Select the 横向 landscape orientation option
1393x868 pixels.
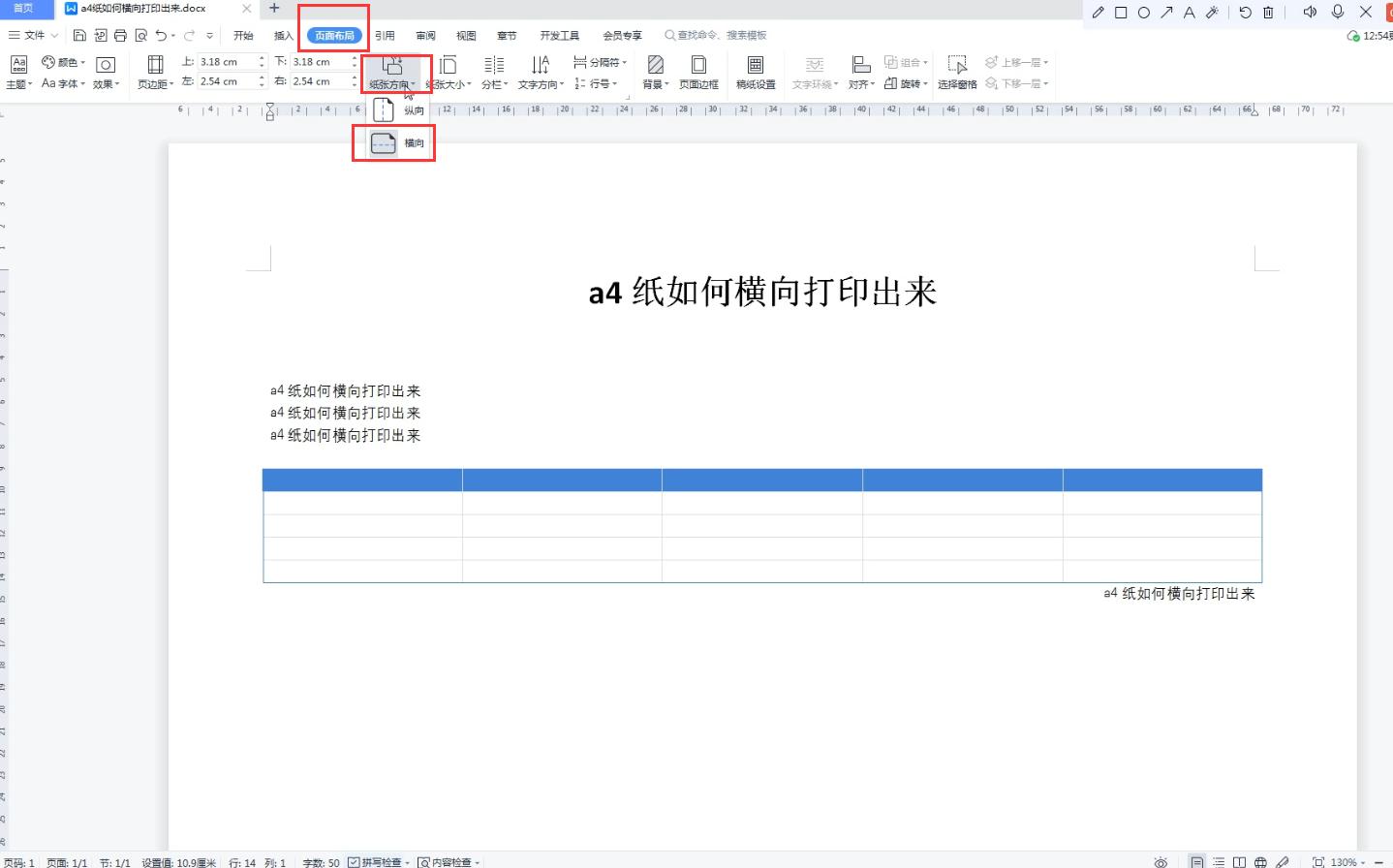393,142
